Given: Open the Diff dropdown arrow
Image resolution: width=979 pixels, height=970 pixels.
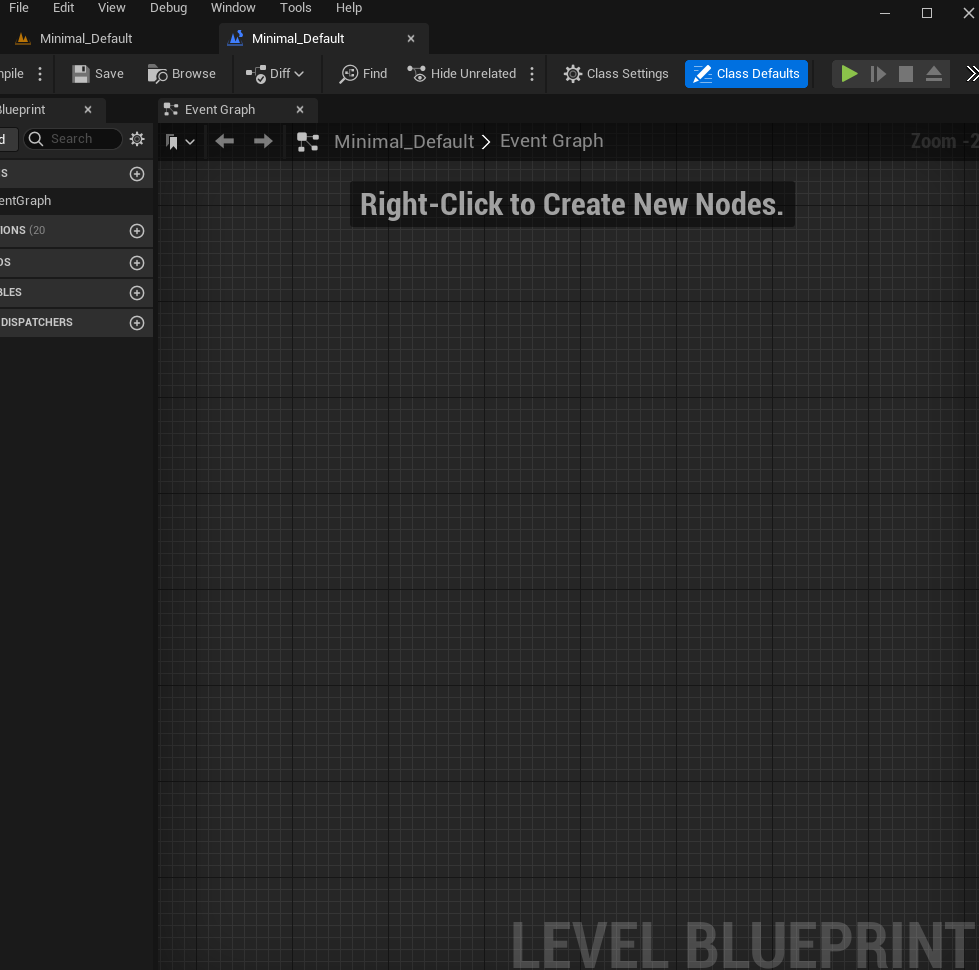Looking at the screenshot, I should click(x=299, y=74).
